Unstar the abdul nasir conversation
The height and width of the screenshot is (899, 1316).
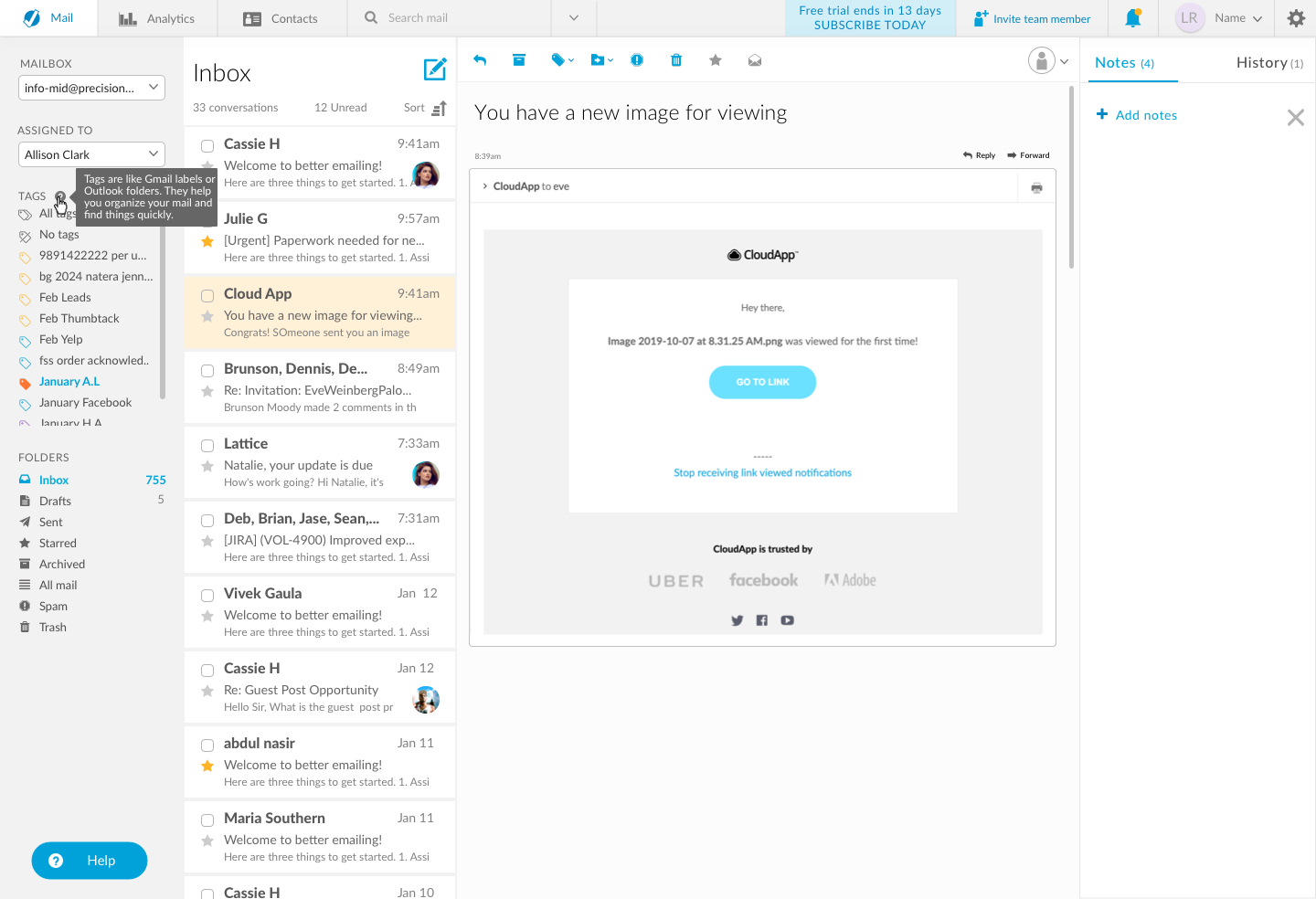[x=207, y=766]
